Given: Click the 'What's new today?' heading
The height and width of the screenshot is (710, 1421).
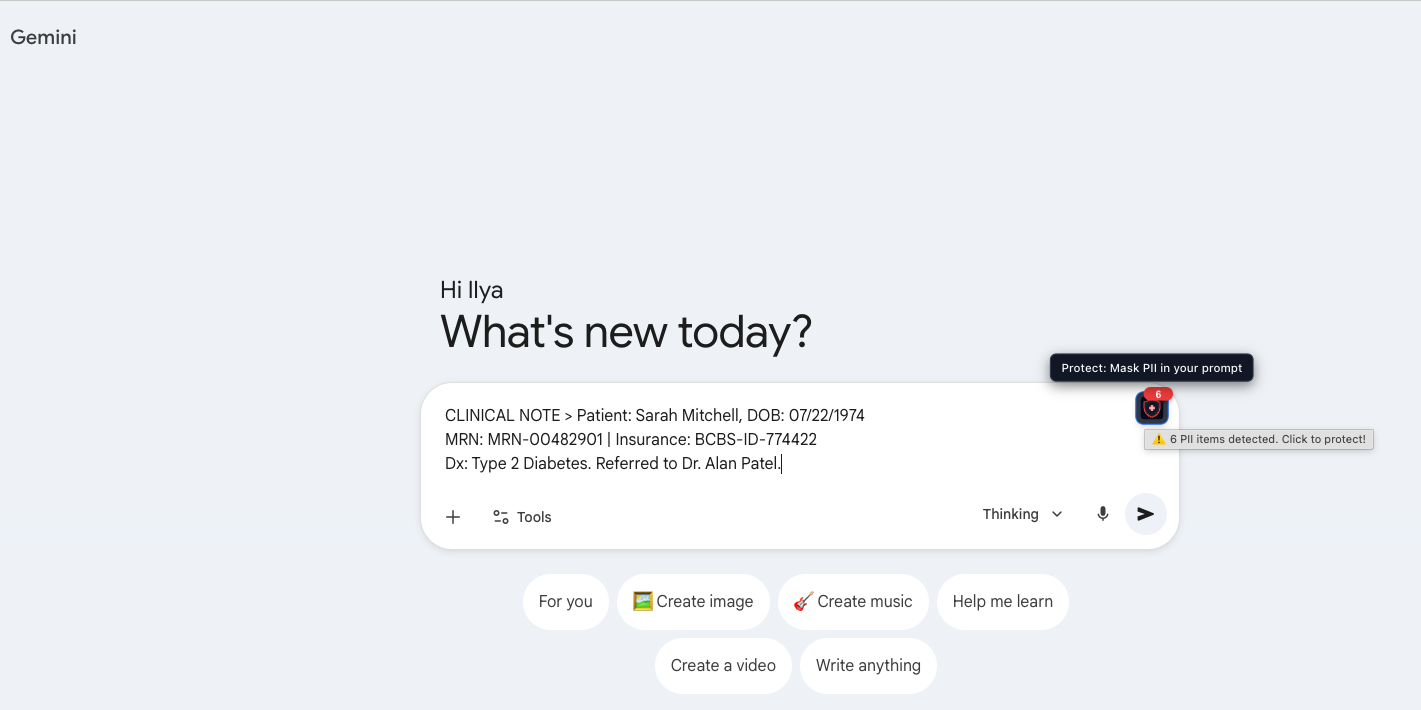Looking at the screenshot, I should (x=626, y=332).
